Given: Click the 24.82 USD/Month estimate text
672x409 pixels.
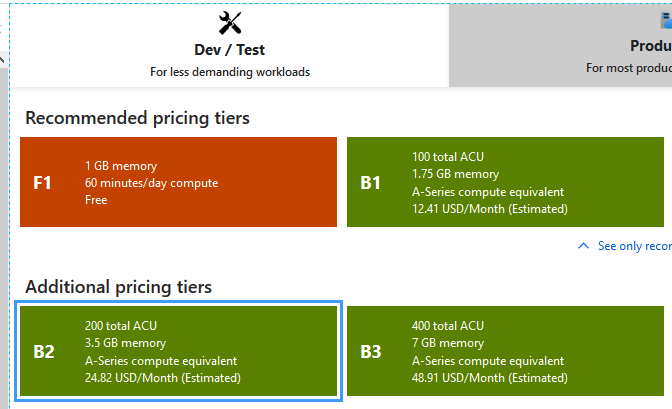Looking at the screenshot, I should click(163, 378).
